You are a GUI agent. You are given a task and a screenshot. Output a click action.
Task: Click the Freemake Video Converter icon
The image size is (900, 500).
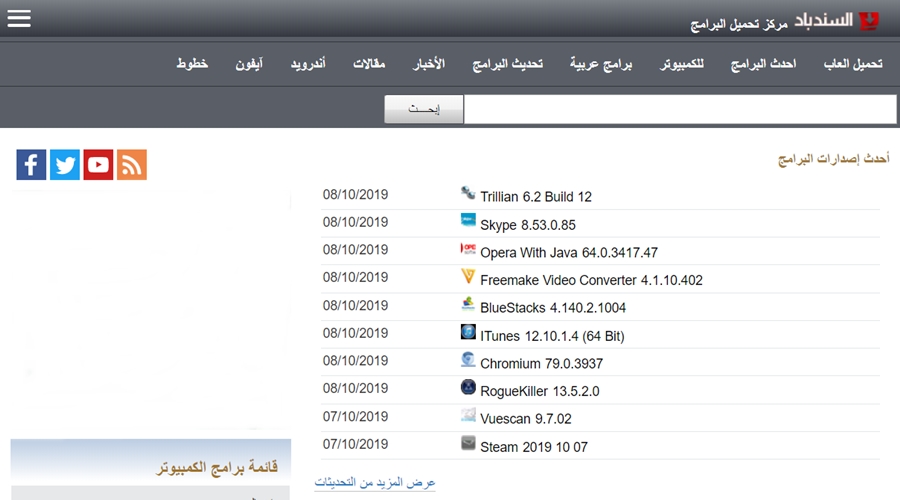click(x=468, y=276)
